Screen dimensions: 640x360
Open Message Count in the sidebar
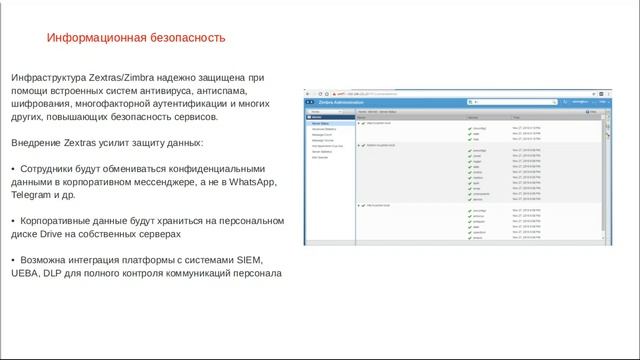click(322, 135)
